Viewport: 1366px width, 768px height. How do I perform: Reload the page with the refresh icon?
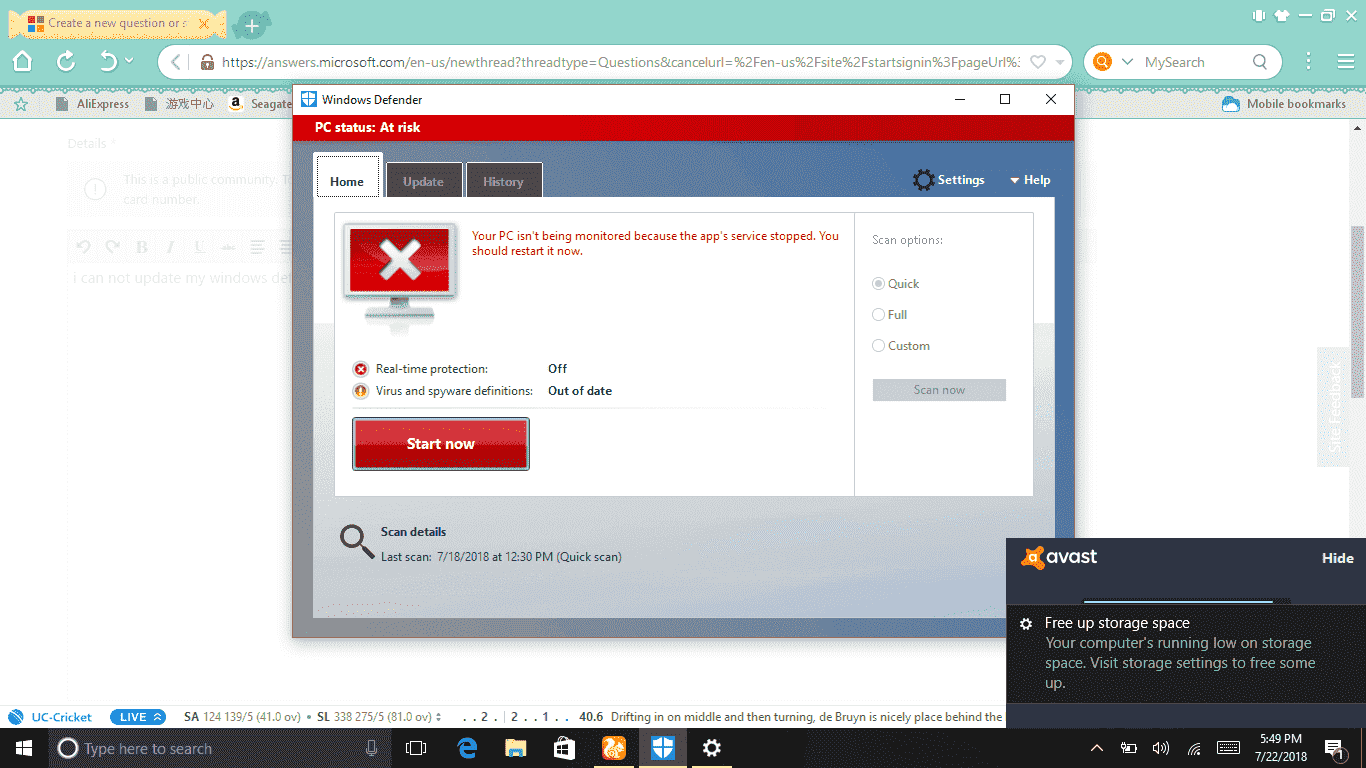pyautogui.click(x=66, y=62)
